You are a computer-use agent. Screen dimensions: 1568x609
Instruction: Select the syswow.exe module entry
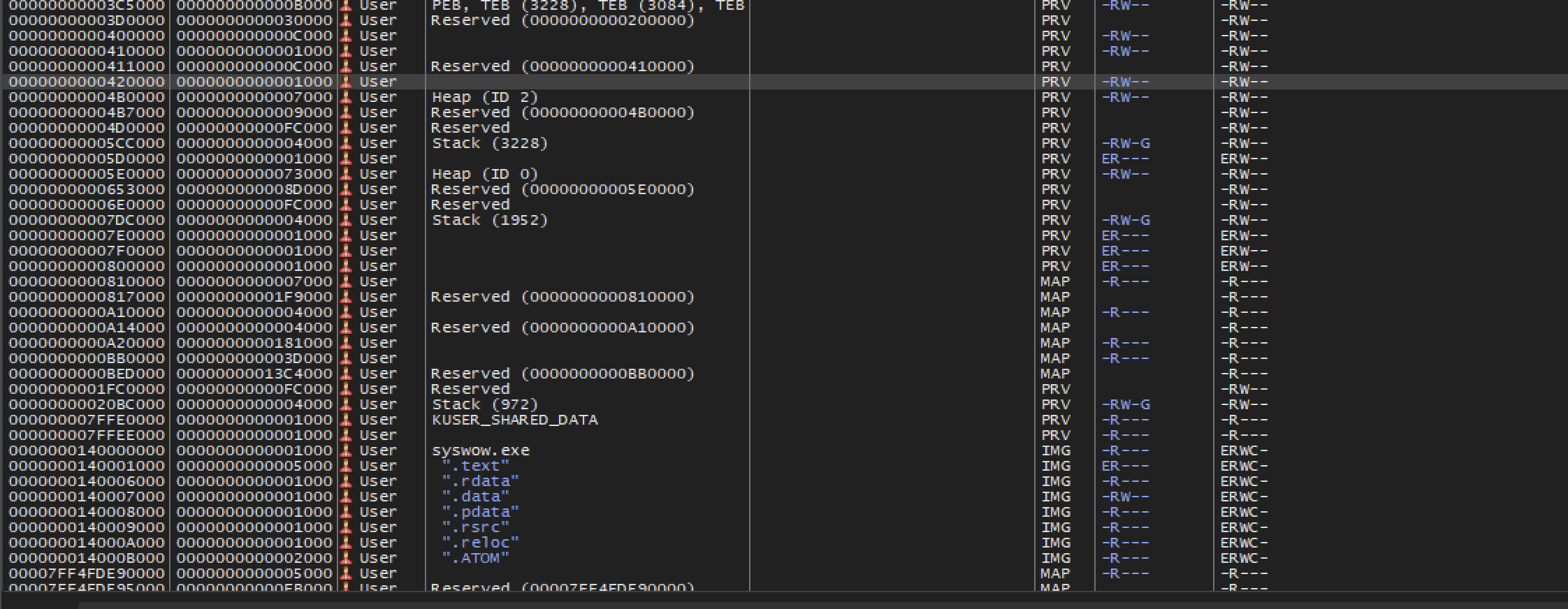(481, 450)
